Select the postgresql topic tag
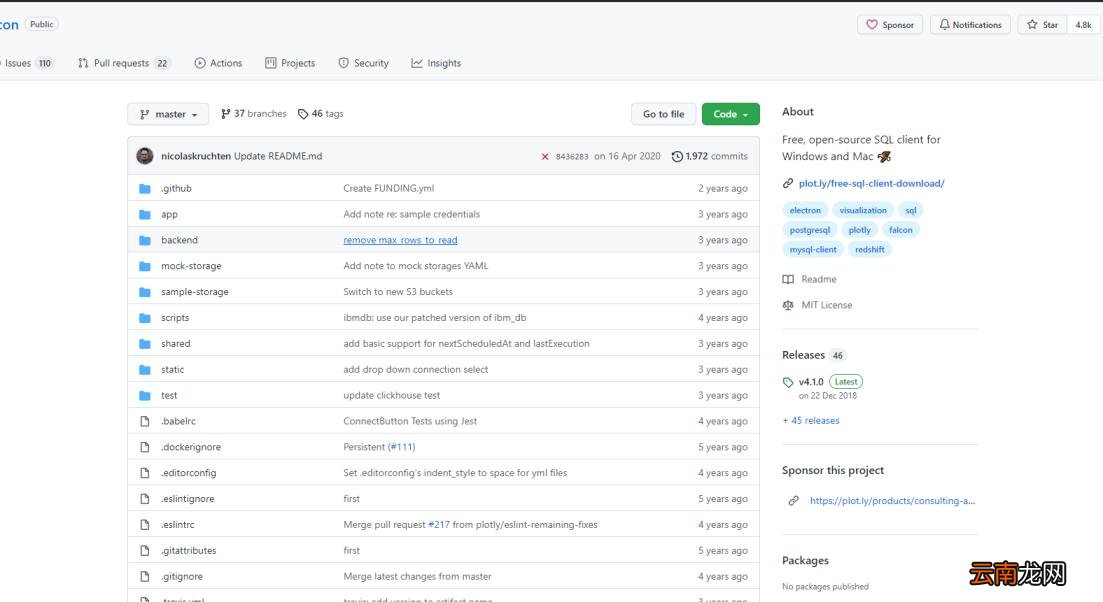Viewport: 1103px width, 602px height. [810, 230]
